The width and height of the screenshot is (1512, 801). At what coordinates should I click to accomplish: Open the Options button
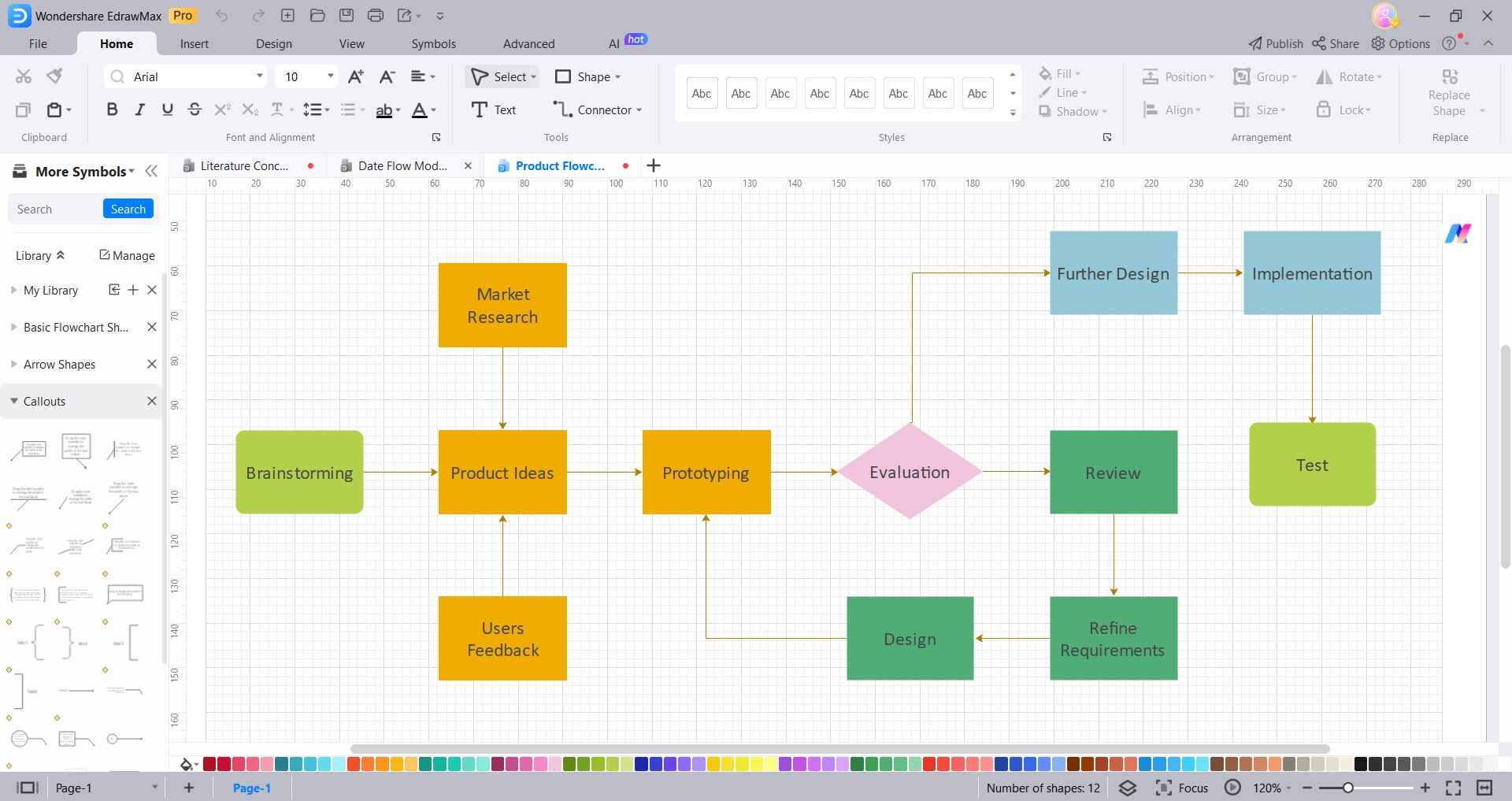[x=1401, y=44]
